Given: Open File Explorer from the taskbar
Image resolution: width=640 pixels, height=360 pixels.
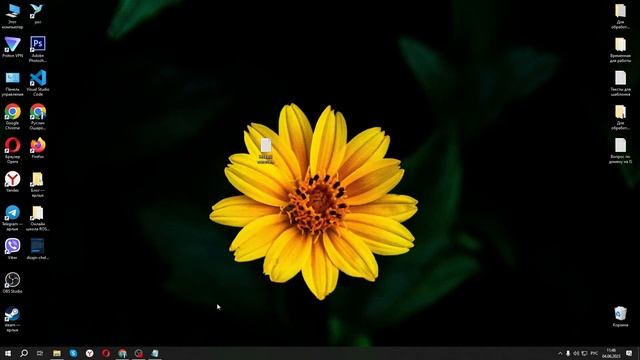Looking at the screenshot, I should click(57, 353).
